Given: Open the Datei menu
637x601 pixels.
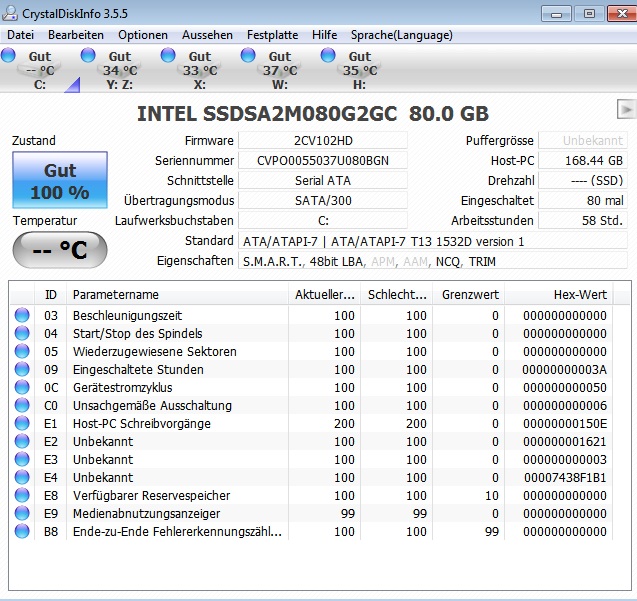Looking at the screenshot, I should [x=20, y=35].
